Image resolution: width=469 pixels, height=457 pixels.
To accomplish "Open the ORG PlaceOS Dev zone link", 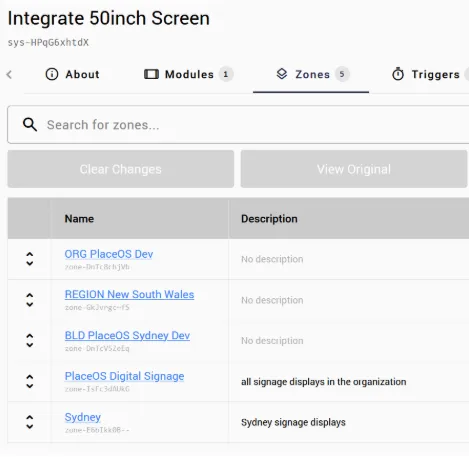I will (x=109, y=254).
